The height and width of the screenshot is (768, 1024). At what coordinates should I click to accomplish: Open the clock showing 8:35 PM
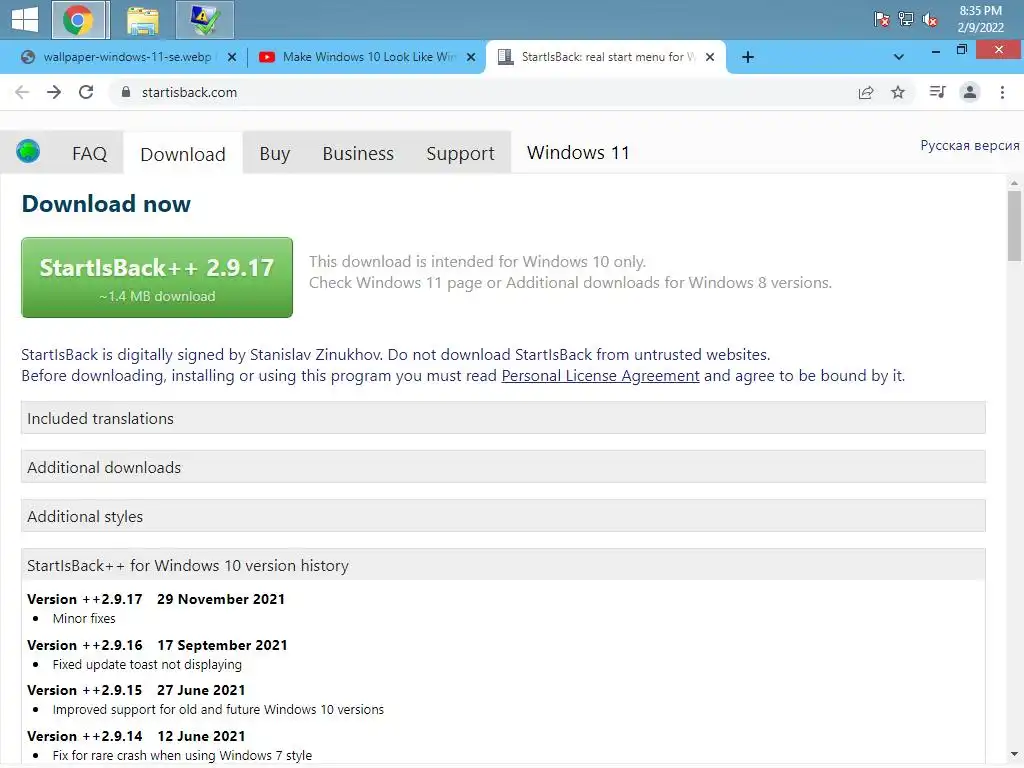(980, 19)
